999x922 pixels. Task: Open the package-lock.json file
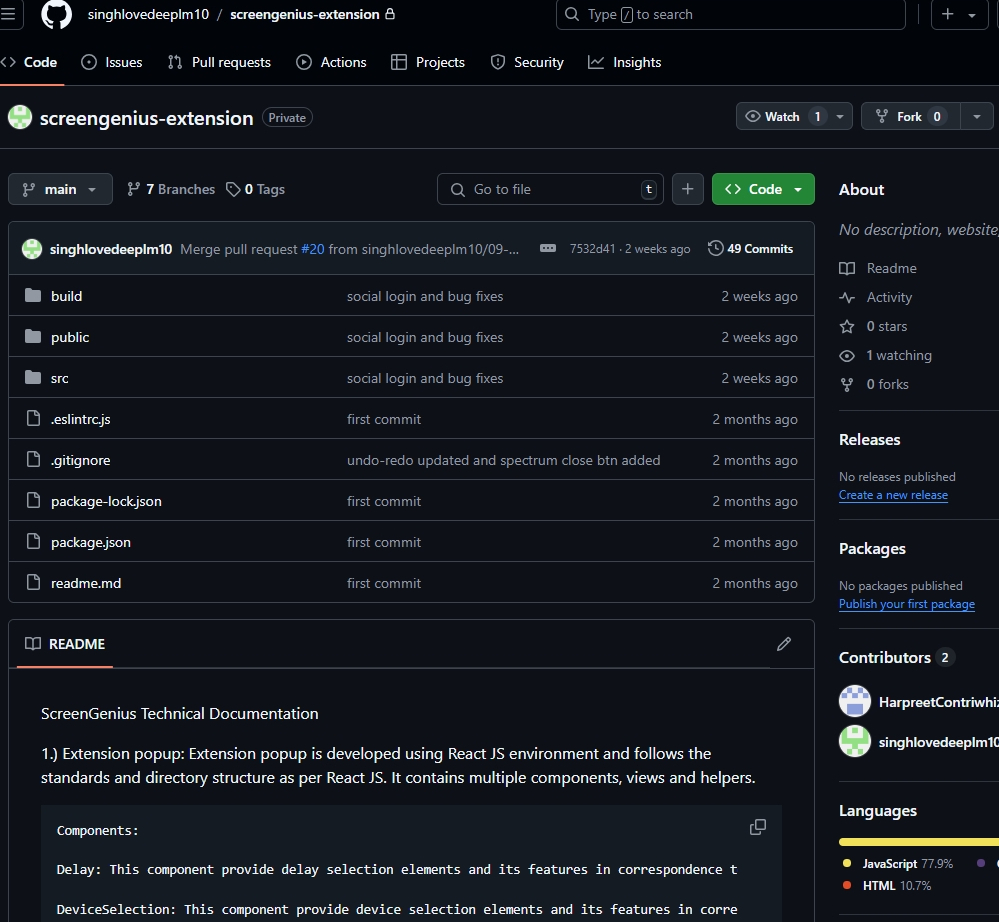pos(106,501)
